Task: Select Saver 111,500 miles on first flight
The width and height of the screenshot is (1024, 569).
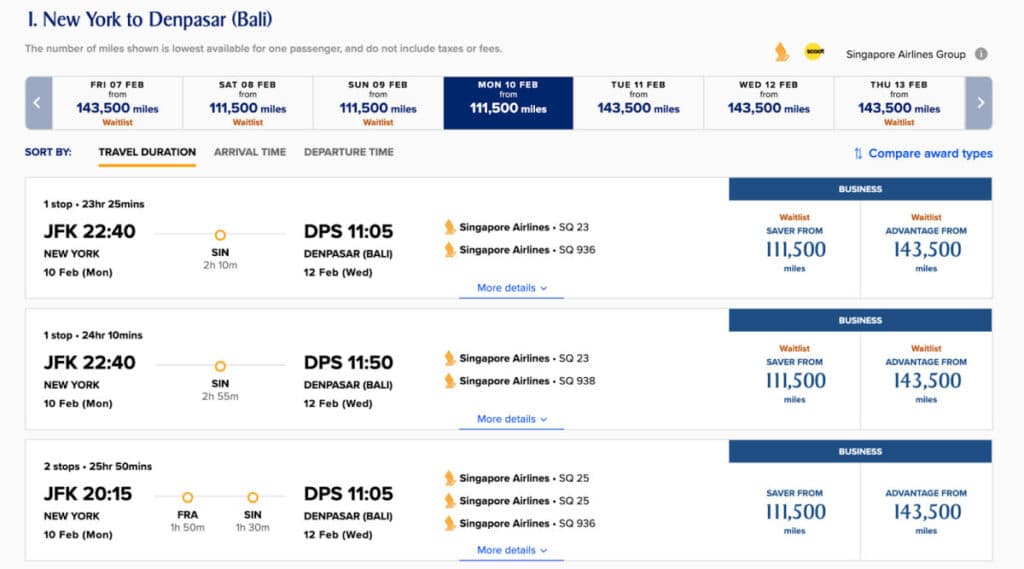Action: [x=794, y=249]
